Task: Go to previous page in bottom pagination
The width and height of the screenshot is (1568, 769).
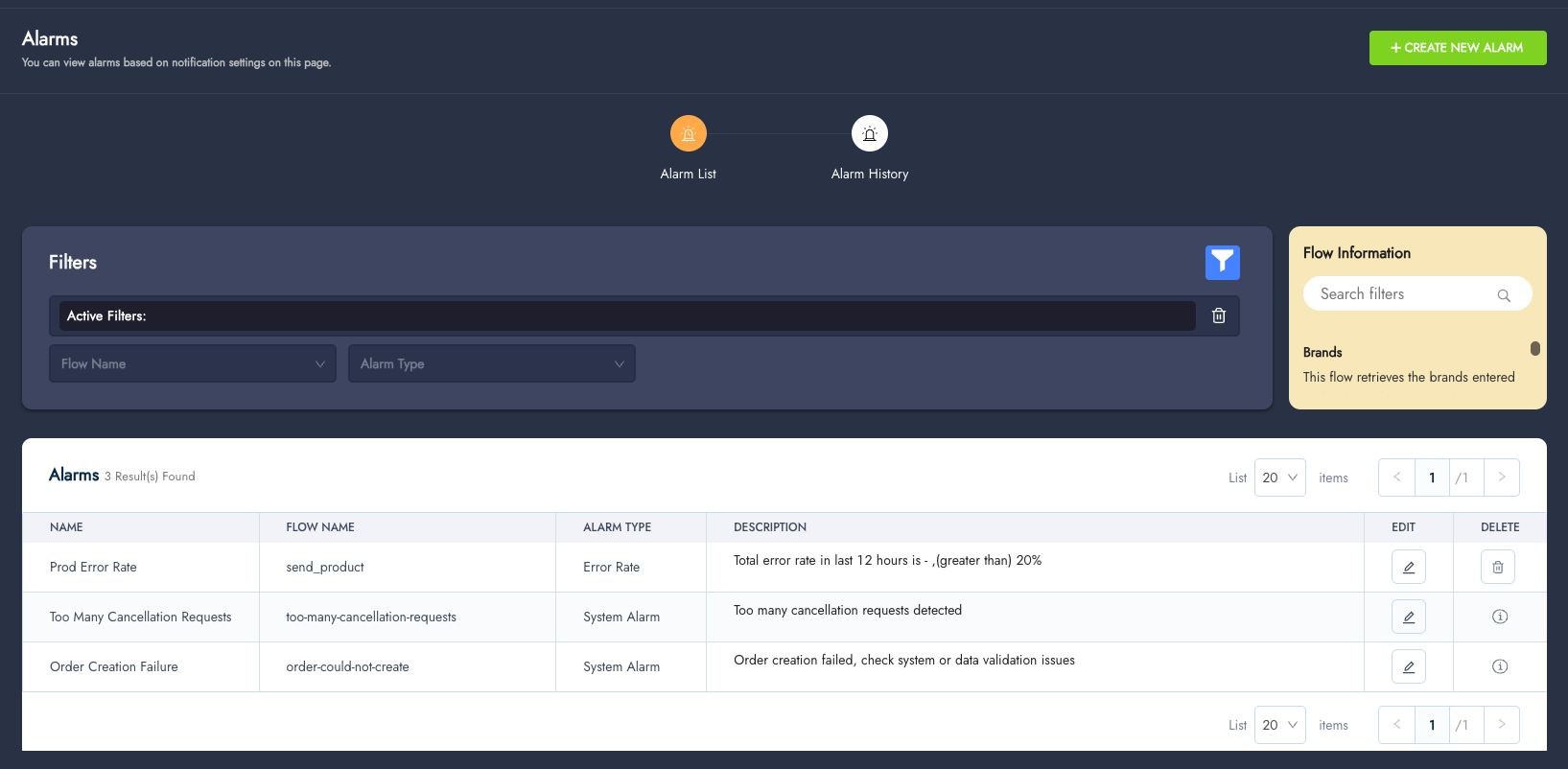Action: tap(1396, 725)
